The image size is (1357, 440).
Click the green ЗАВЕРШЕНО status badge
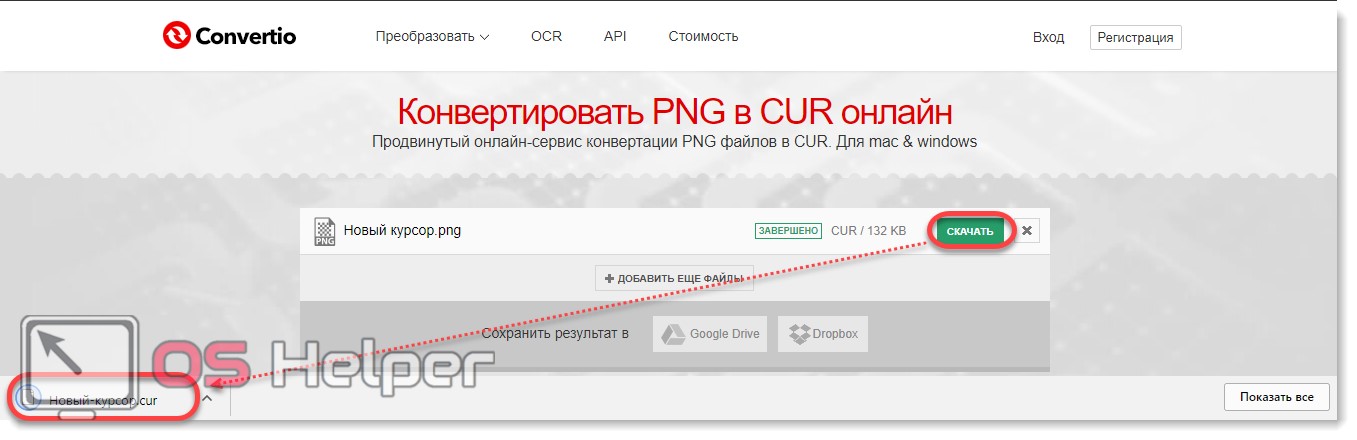tap(787, 231)
